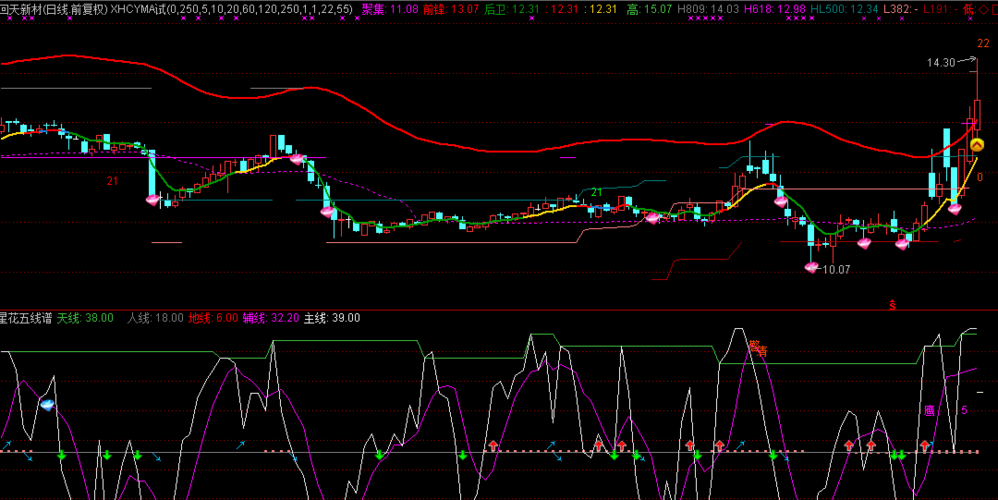Click the 聚集: 11.08 readout
Image resolution: width=998 pixels, height=500 pixels.
tap(390, 9)
